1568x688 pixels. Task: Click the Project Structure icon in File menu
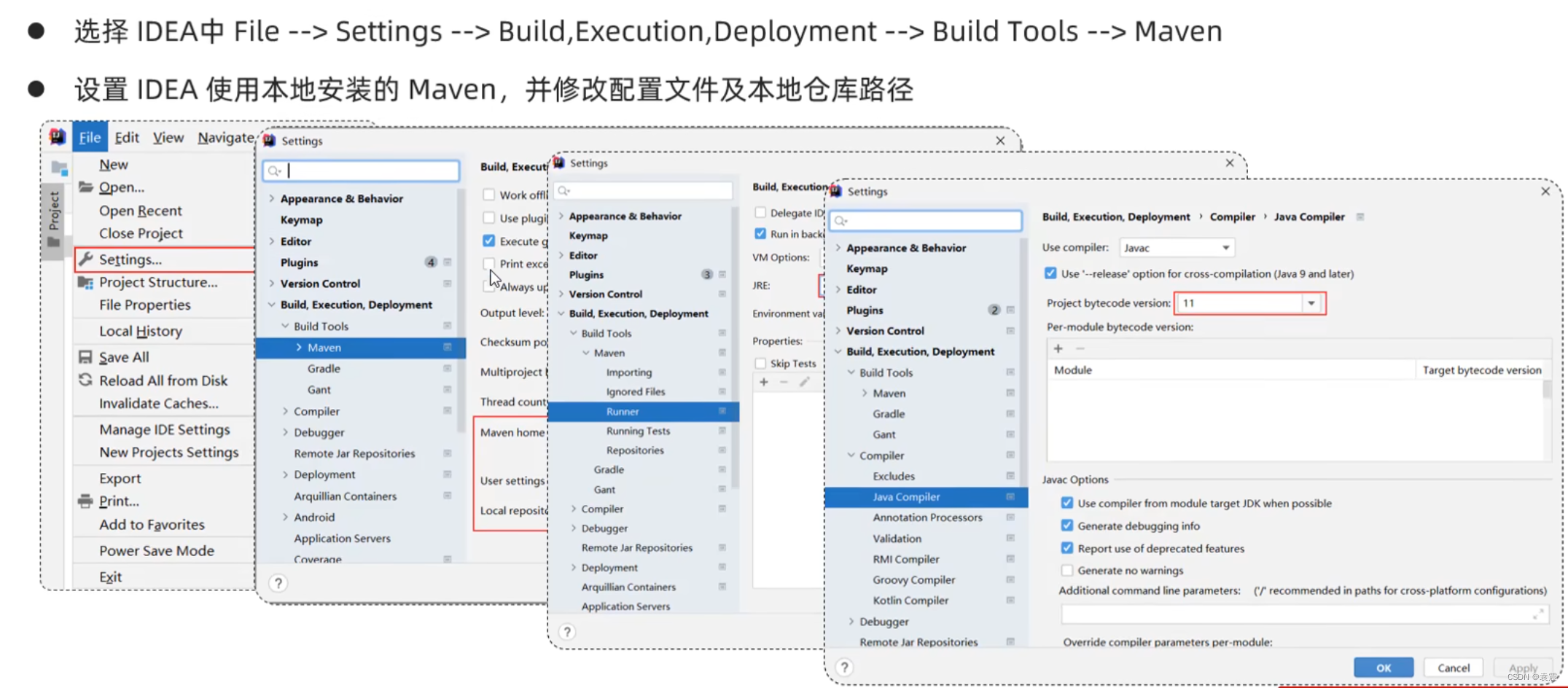point(85,282)
